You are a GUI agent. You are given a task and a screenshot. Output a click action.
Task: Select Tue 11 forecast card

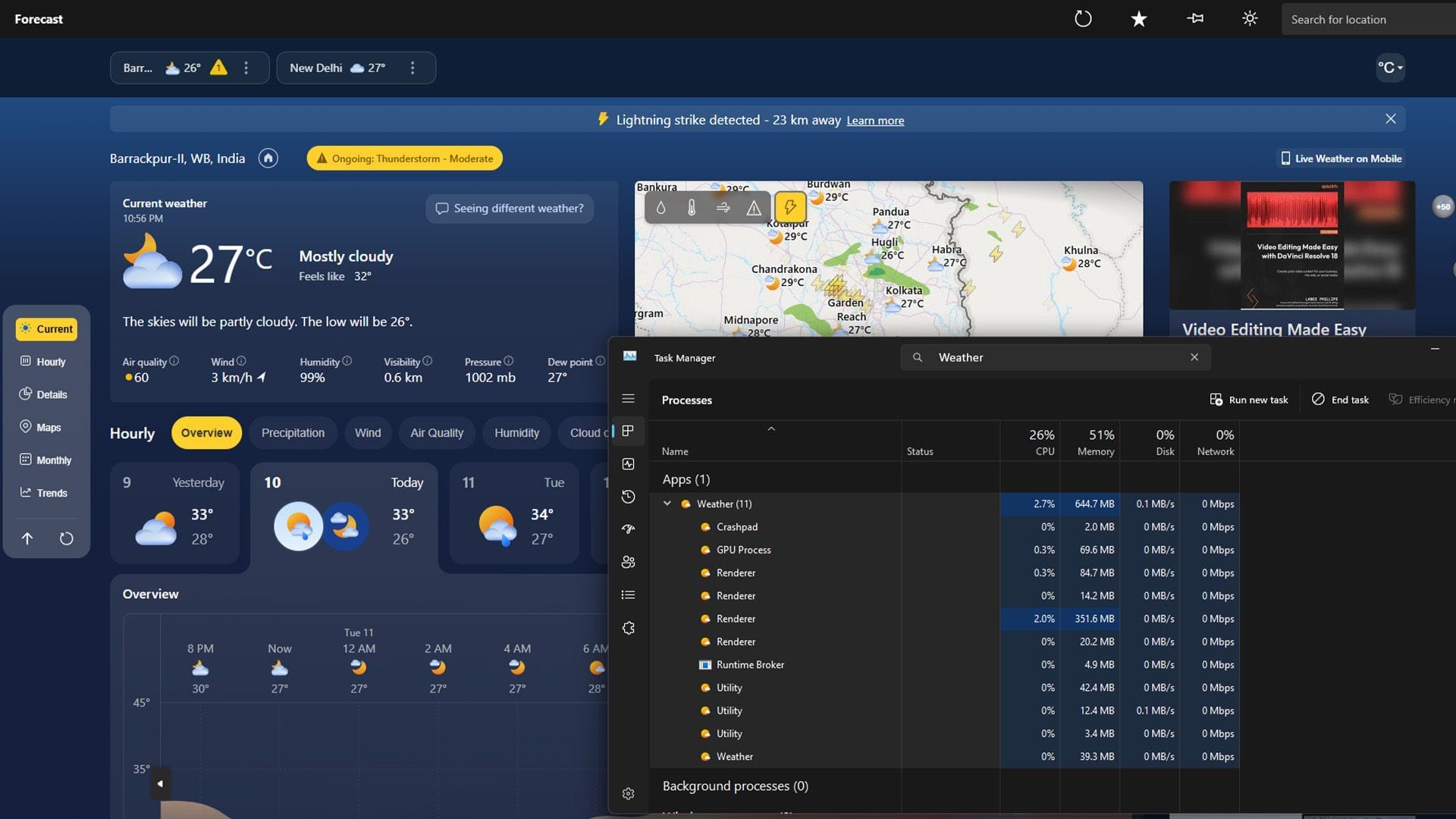514,513
